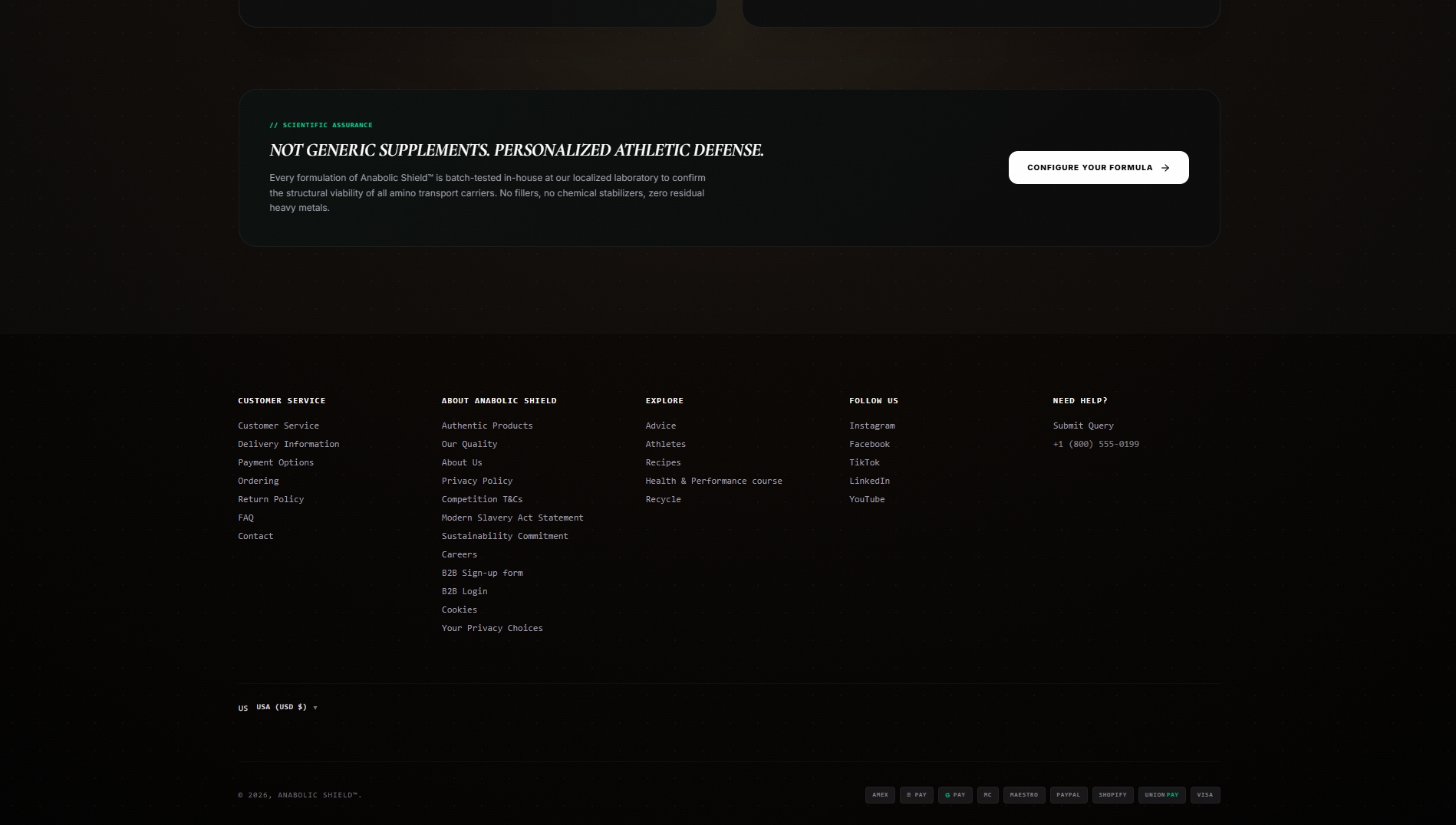
Task: Open the FAQ link
Action: click(245, 518)
